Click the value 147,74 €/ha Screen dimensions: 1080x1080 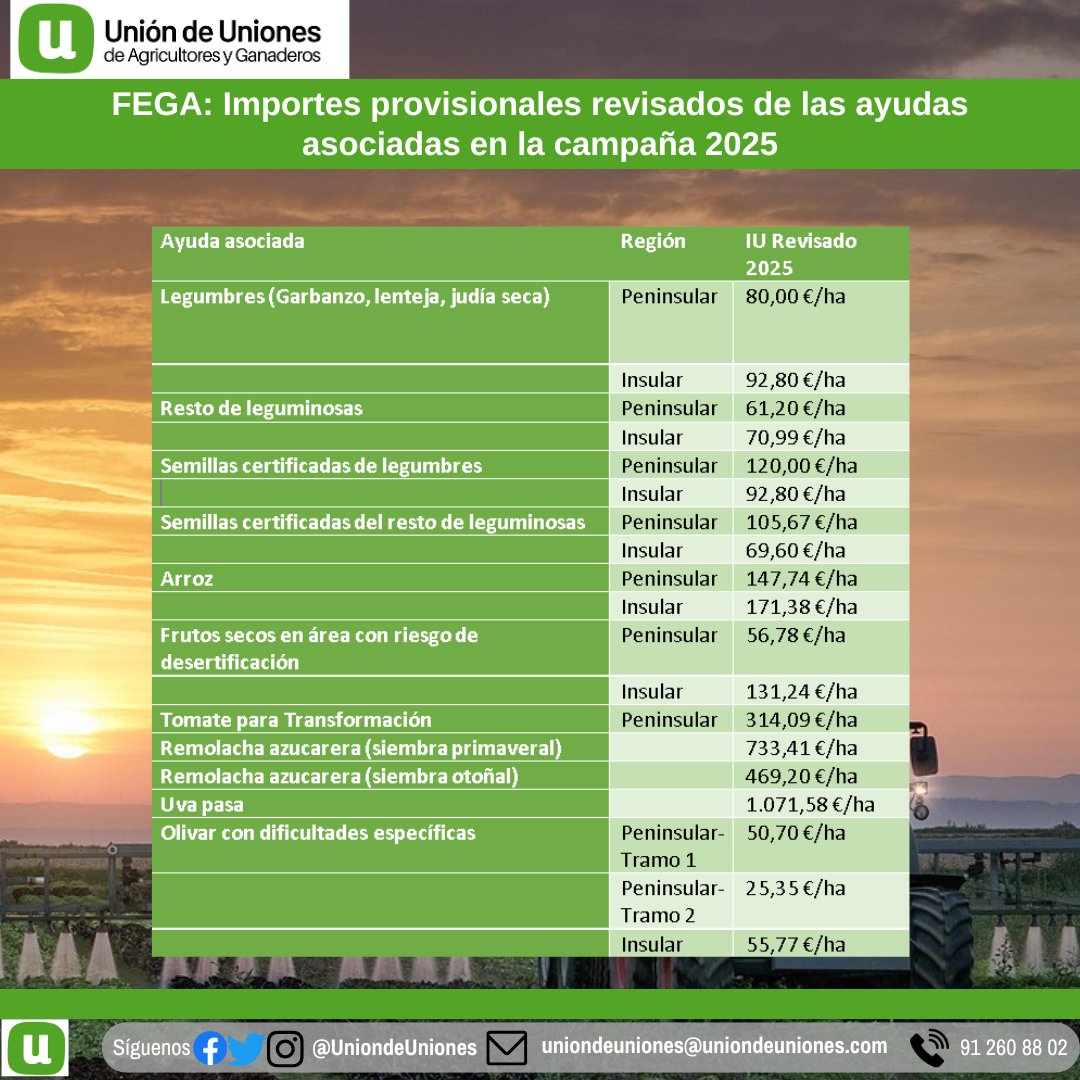(802, 579)
